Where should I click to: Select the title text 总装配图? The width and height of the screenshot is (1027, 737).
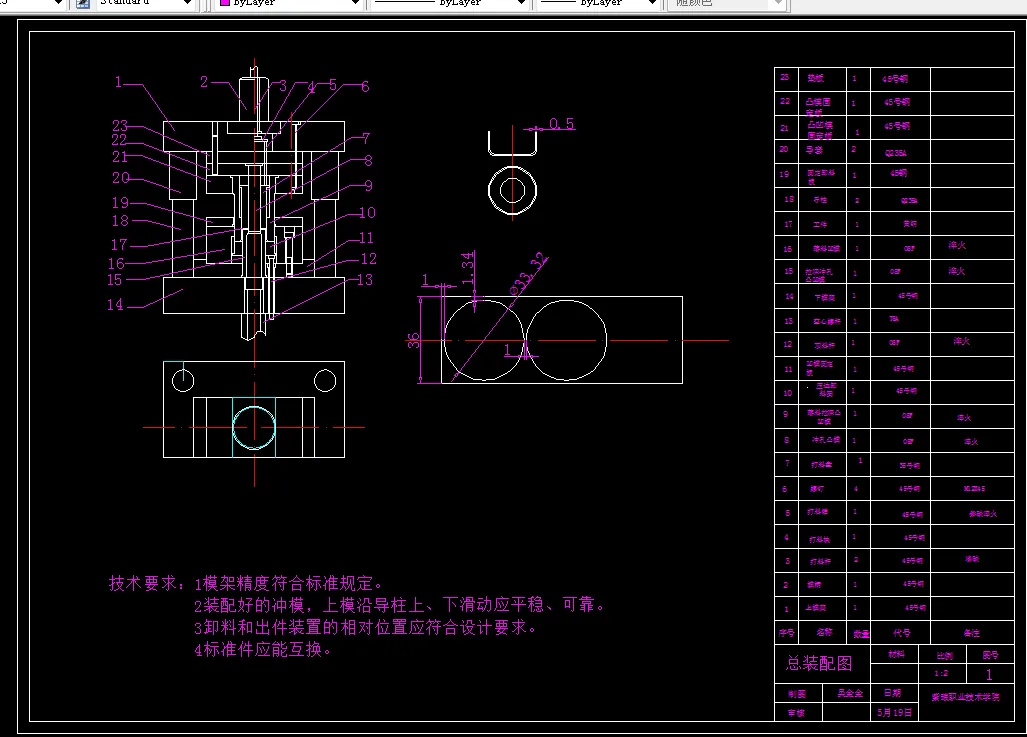[x=819, y=664]
